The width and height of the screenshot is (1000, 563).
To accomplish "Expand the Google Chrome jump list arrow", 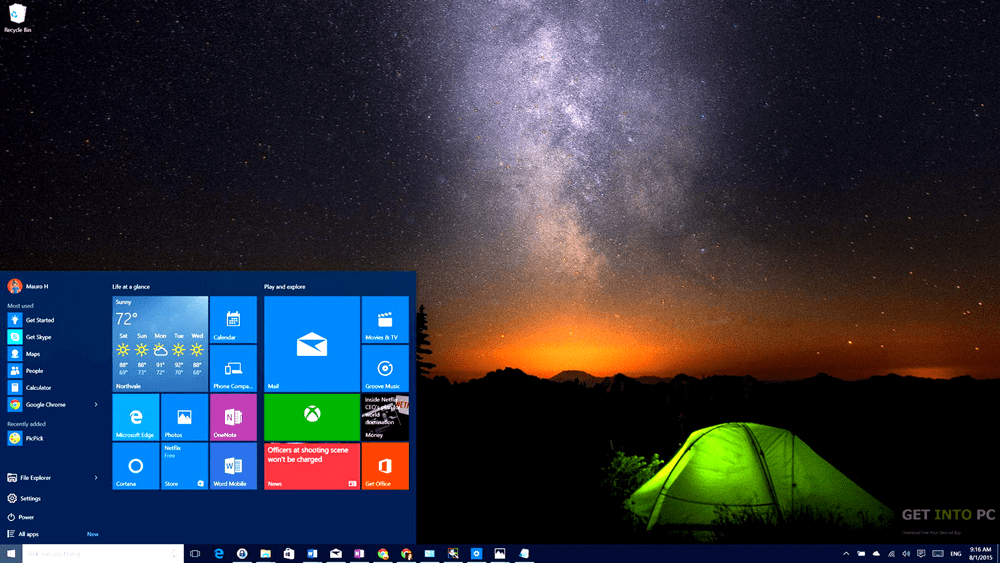I will (x=96, y=404).
